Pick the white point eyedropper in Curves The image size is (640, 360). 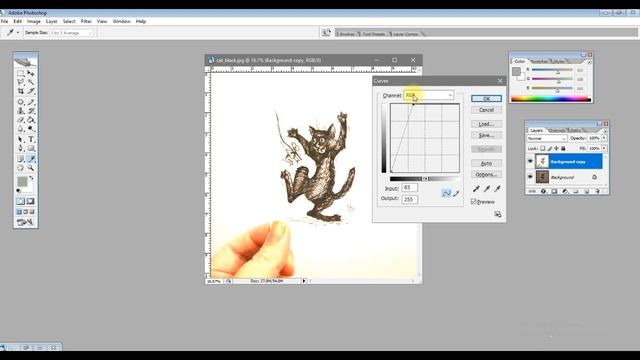pos(497,189)
